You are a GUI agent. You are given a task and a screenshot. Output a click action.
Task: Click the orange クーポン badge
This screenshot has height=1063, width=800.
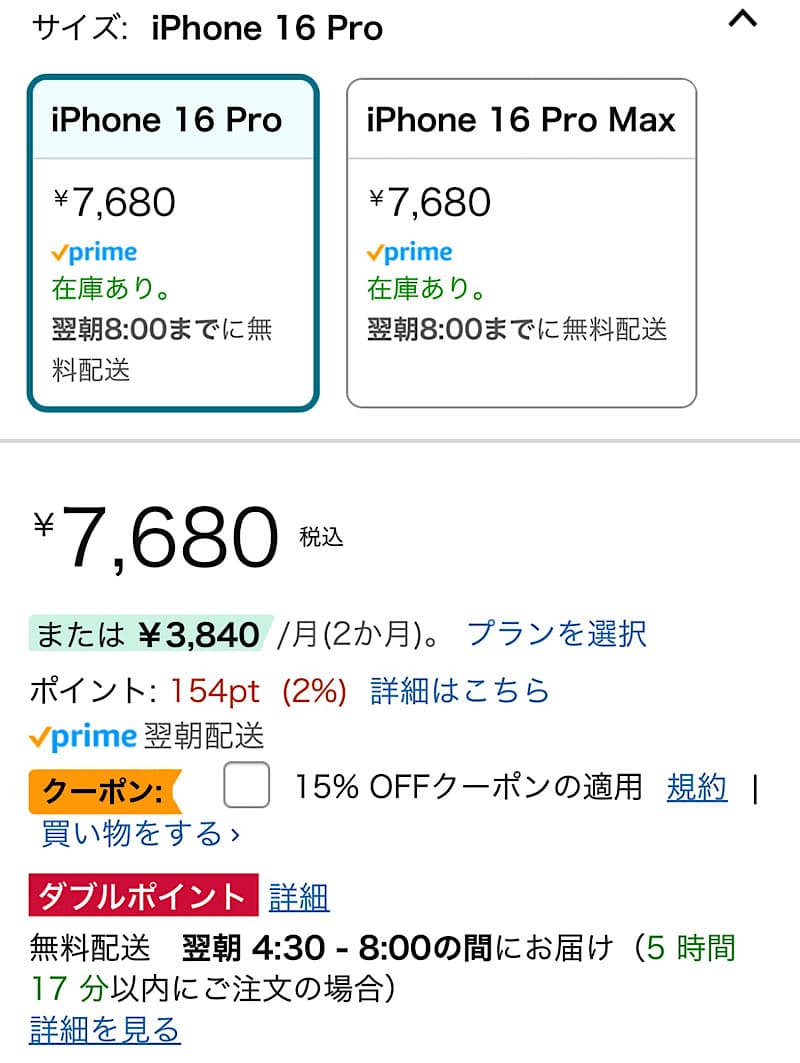pyautogui.click(x=105, y=790)
